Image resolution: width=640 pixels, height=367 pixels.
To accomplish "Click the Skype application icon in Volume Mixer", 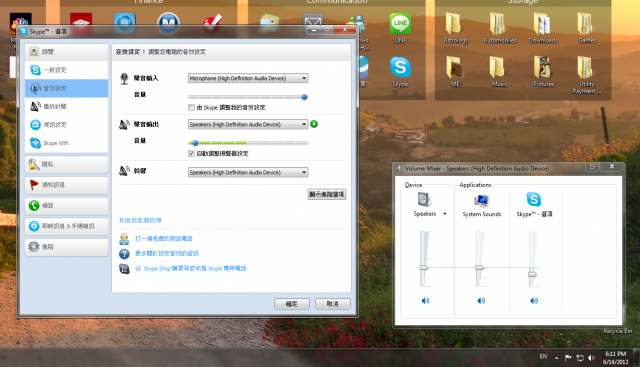I will tap(533, 199).
